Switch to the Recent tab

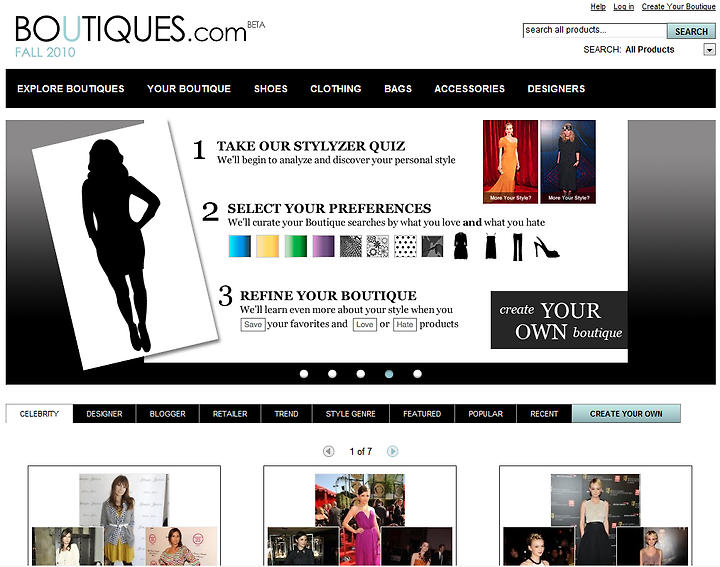tap(544, 414)
